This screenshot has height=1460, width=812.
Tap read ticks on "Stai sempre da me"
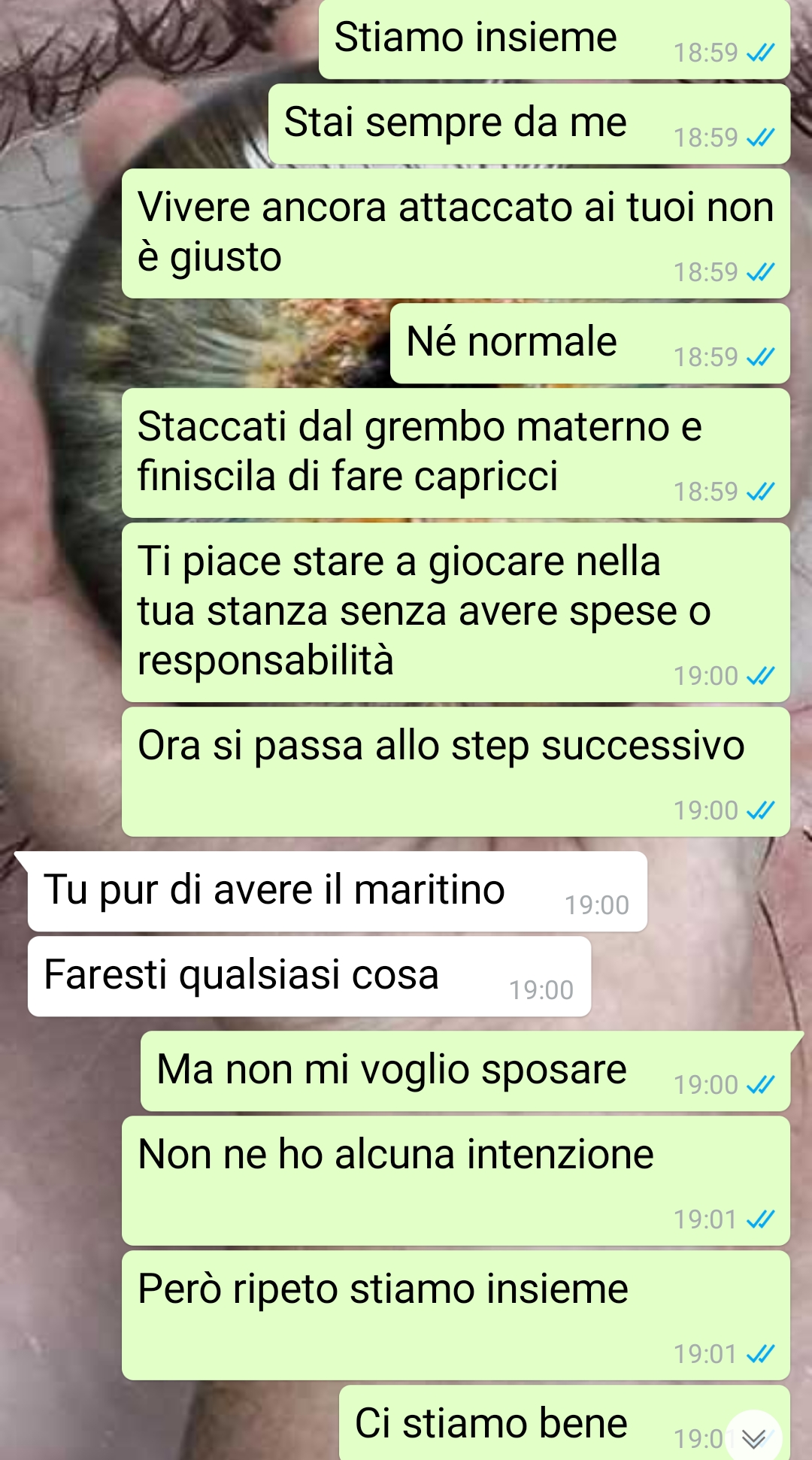point(760,138)
